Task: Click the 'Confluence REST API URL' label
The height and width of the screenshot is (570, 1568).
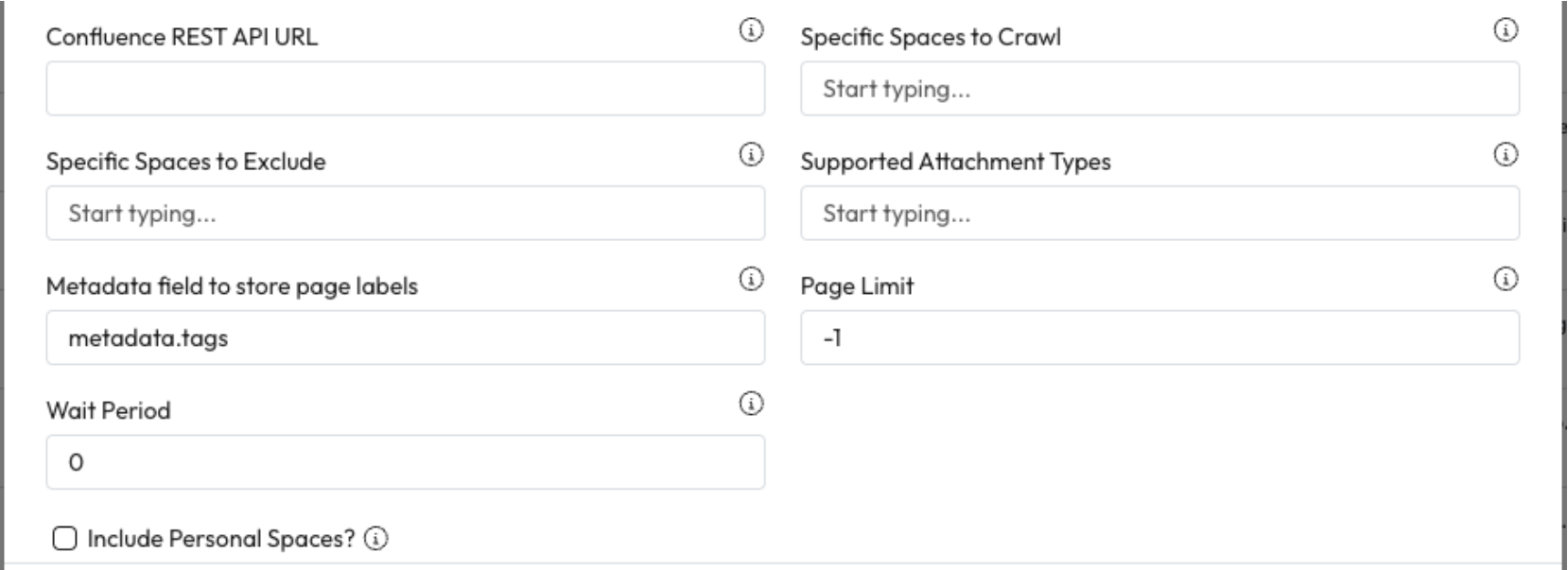Action: click(182, 38)
